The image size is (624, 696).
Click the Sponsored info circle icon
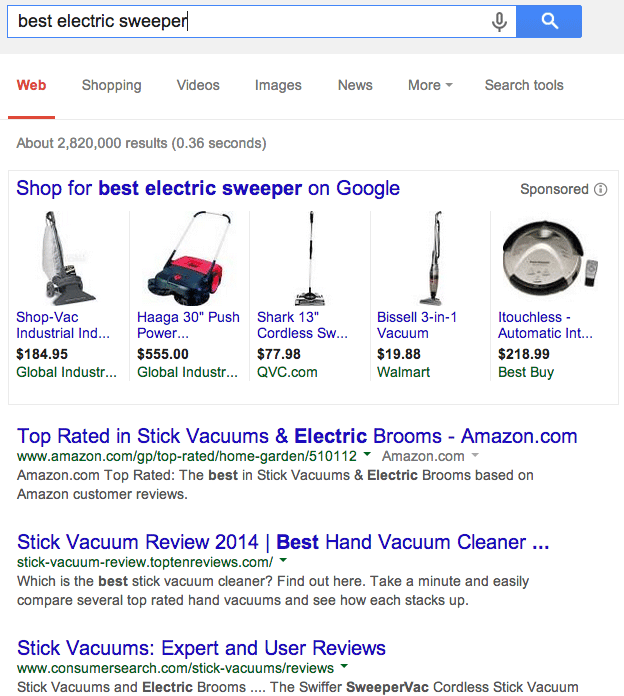point(600,190)
